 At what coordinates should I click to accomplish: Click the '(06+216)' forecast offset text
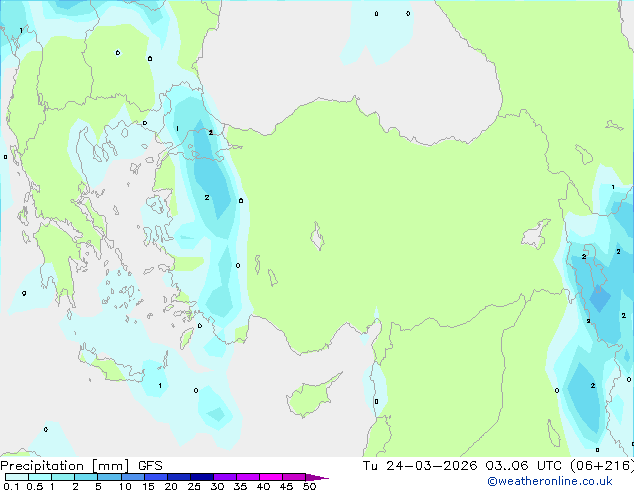[602, 466]
